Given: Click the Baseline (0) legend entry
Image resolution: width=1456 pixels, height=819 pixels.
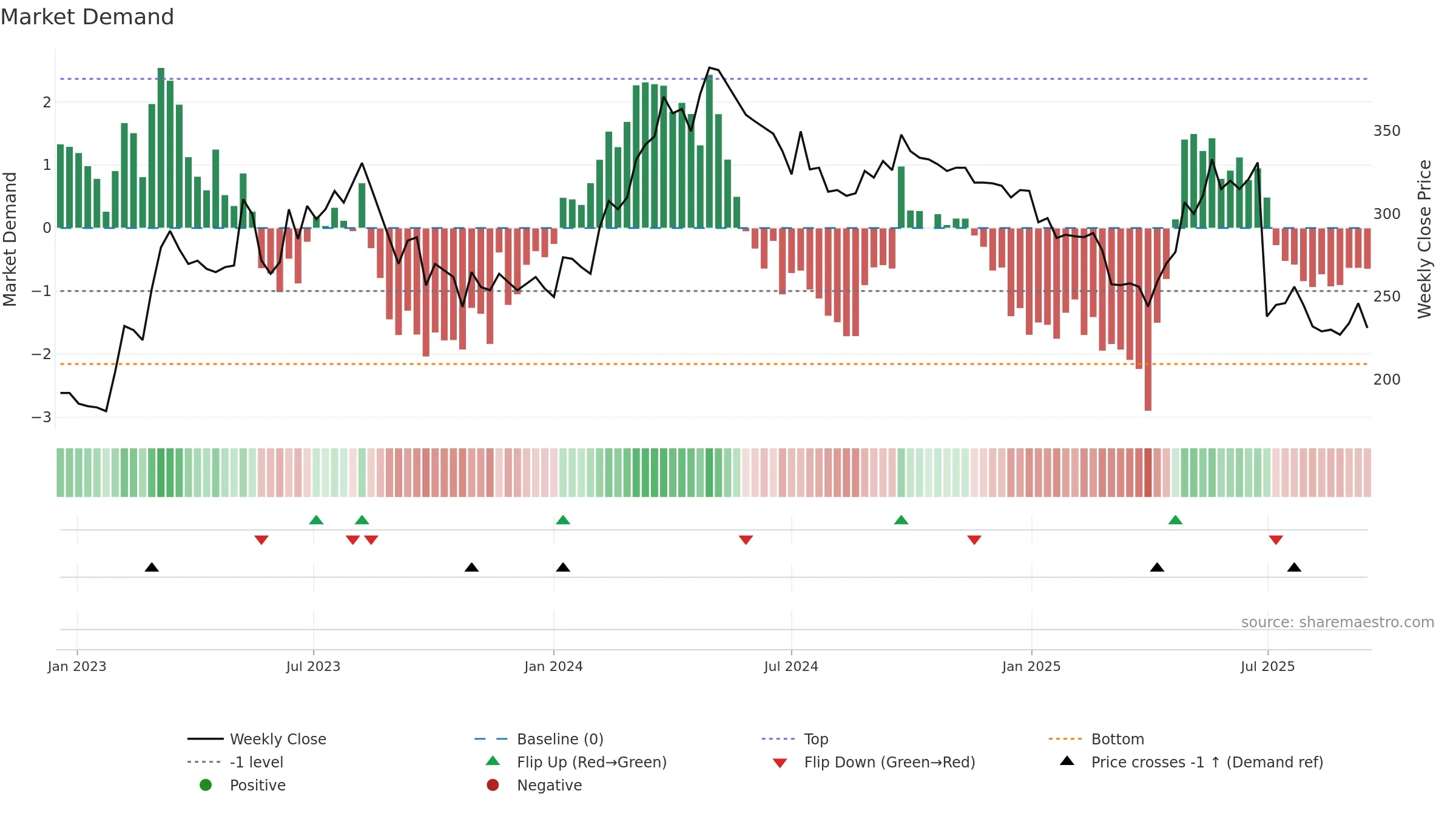Looking at the screenshot, I should [x=539, y=739].
